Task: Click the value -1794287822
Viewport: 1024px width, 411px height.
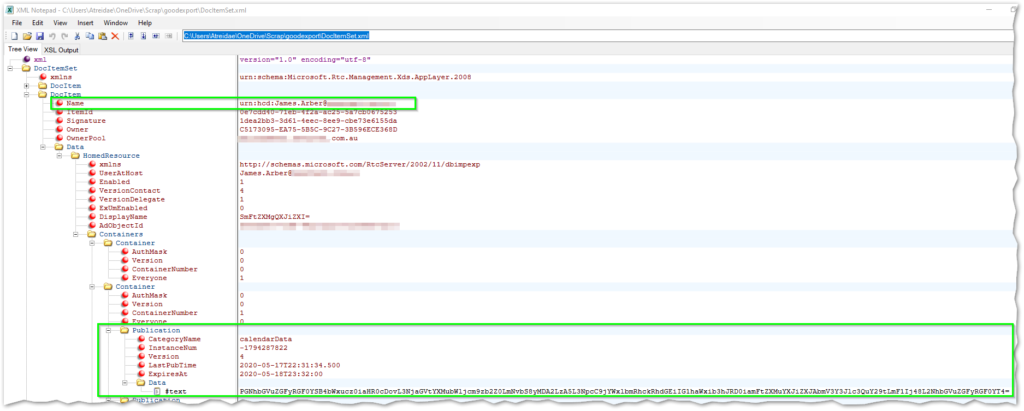Action: [x=264, y=348]
